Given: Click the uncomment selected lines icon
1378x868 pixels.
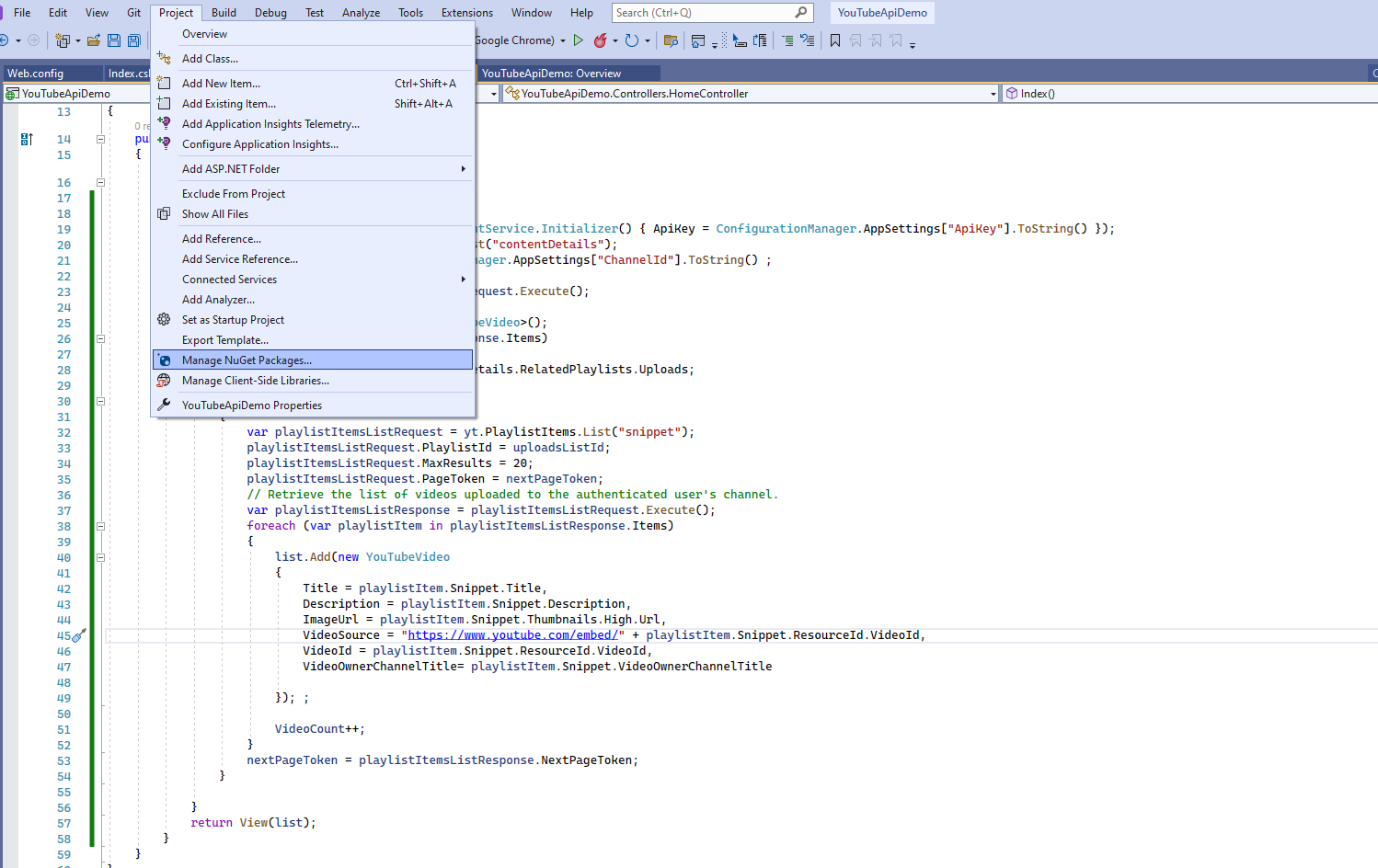Looking at the screenshot, I should click(x=808, y=40).
